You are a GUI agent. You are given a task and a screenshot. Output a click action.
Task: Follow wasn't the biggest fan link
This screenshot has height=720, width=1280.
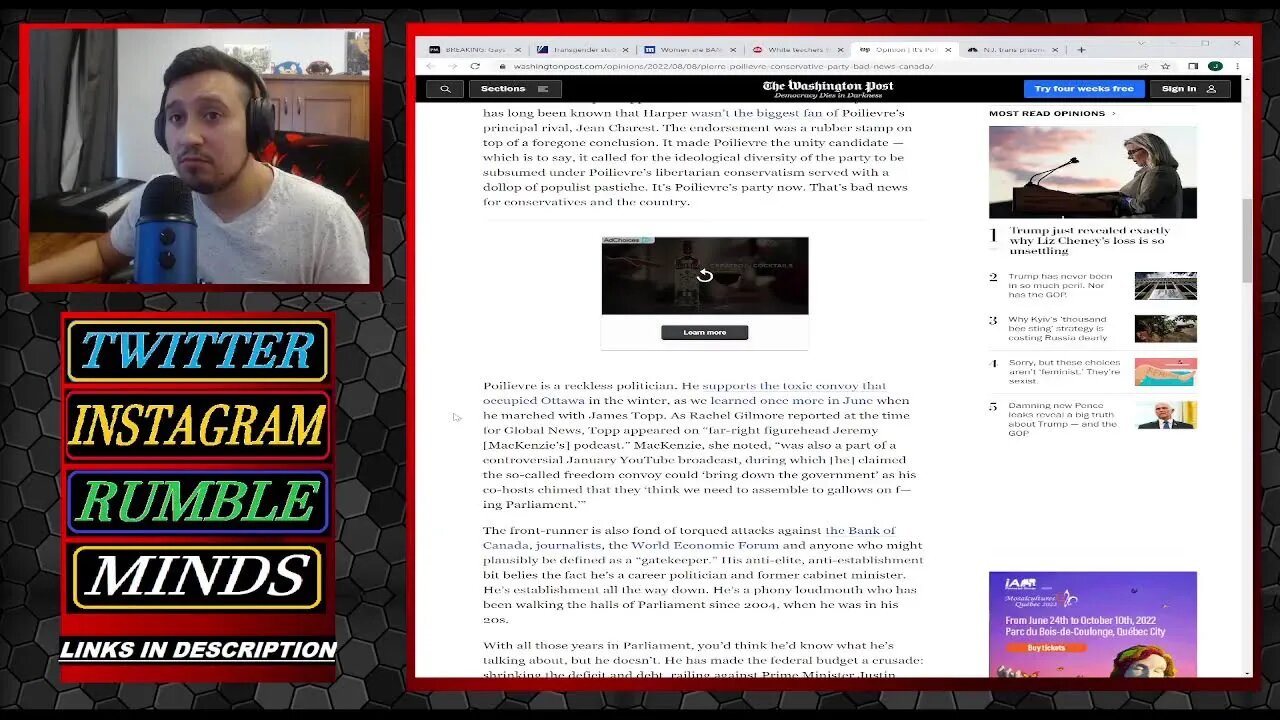point(763,113)
